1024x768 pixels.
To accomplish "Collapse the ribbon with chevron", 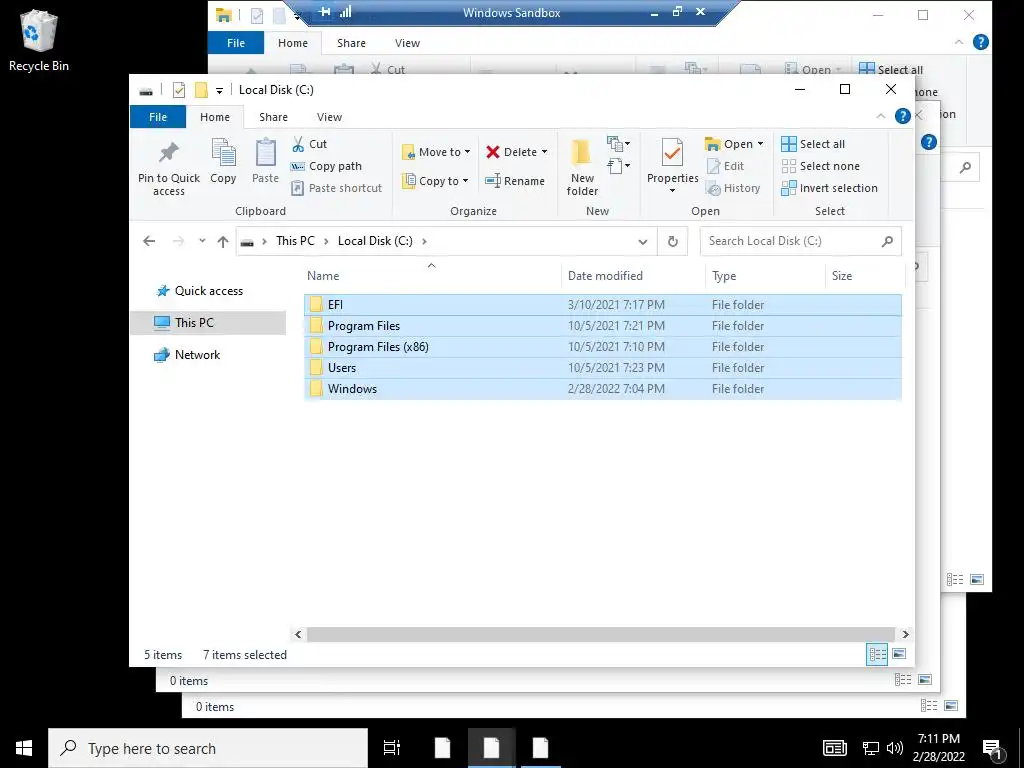I will pyautogui.click(x=880, y=116).
